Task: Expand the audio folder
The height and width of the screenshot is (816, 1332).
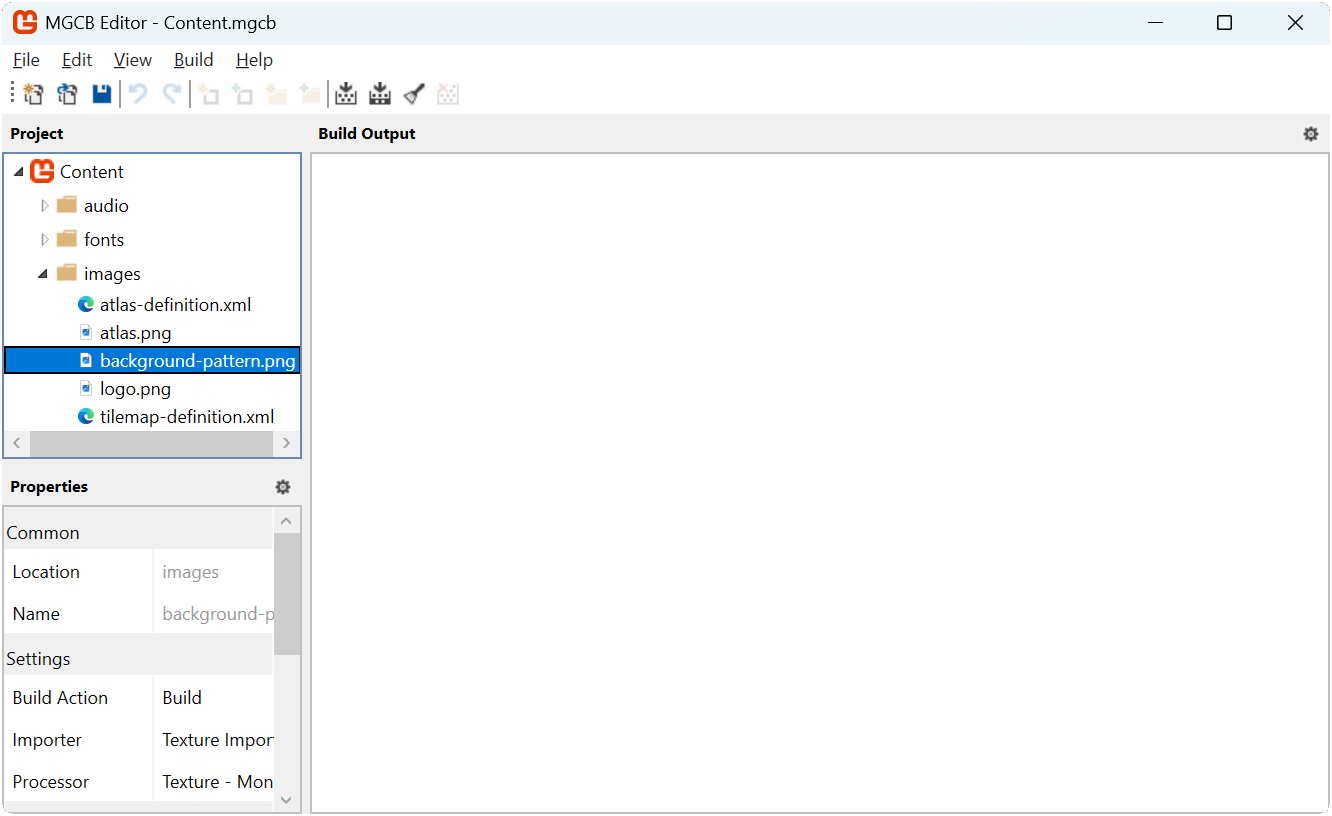Action: coord(44,205)
